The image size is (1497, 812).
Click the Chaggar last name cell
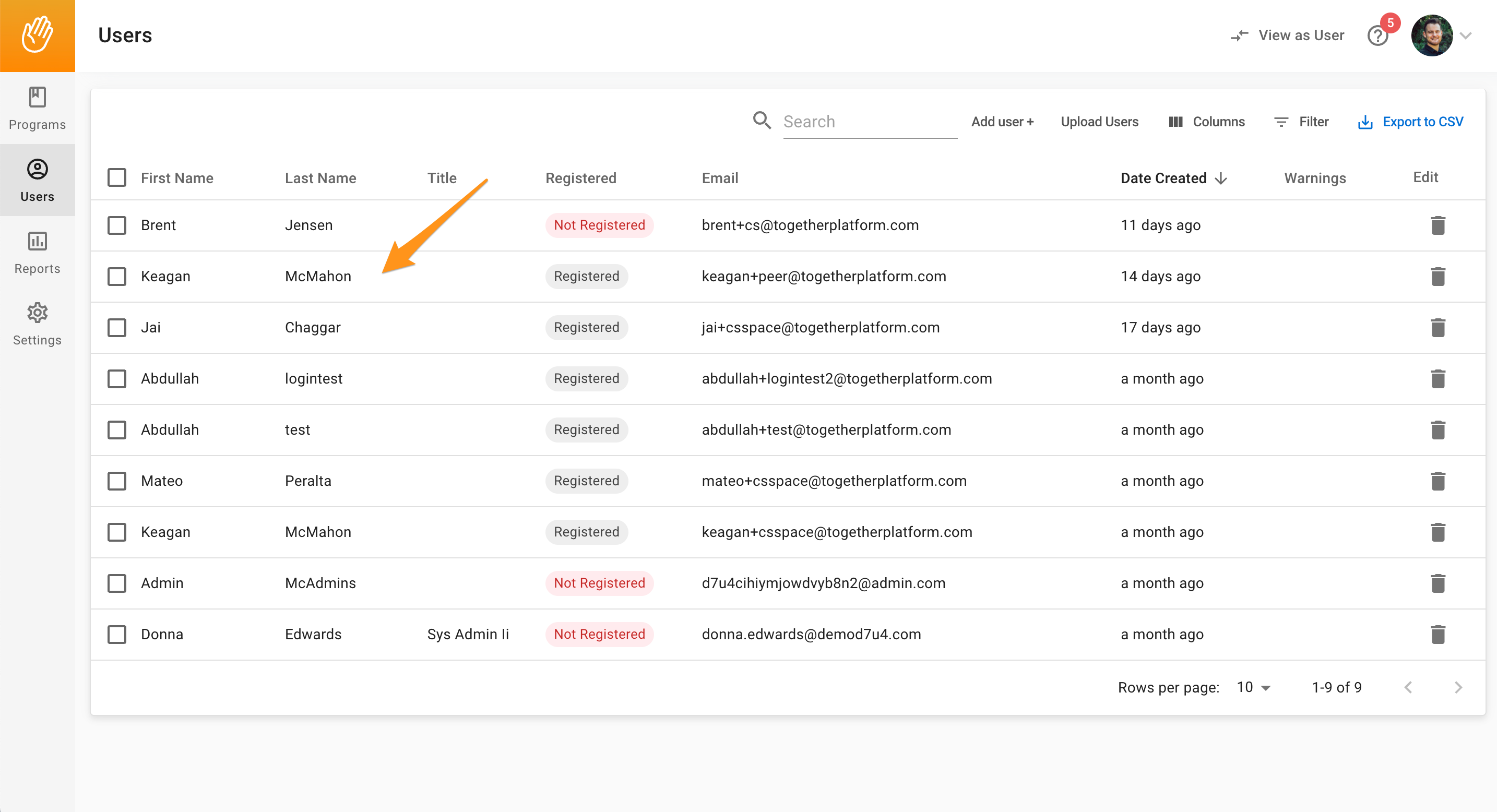pyautogui.click(x=313, y=328)
